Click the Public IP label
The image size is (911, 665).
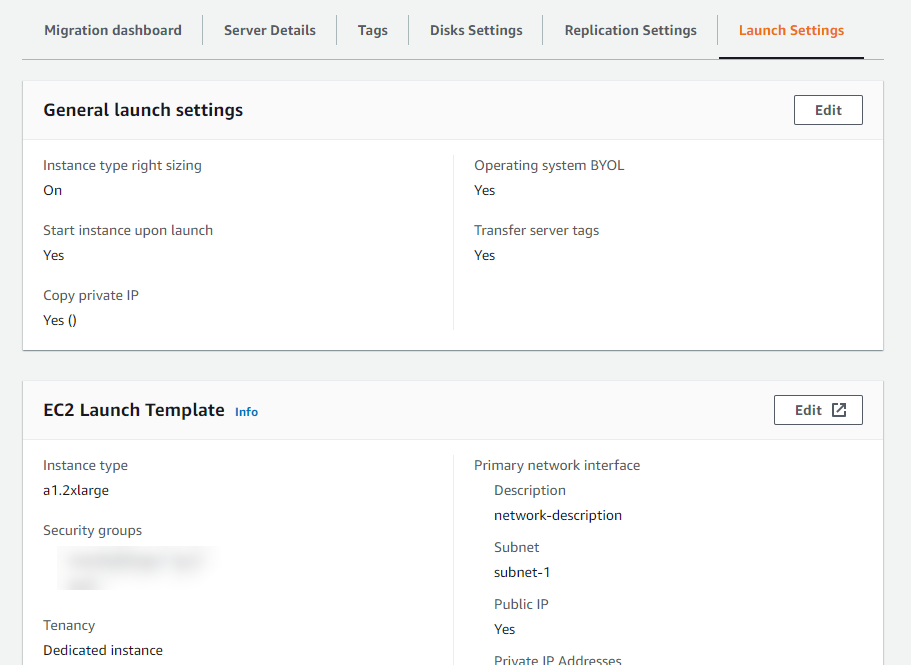[521, 605]
